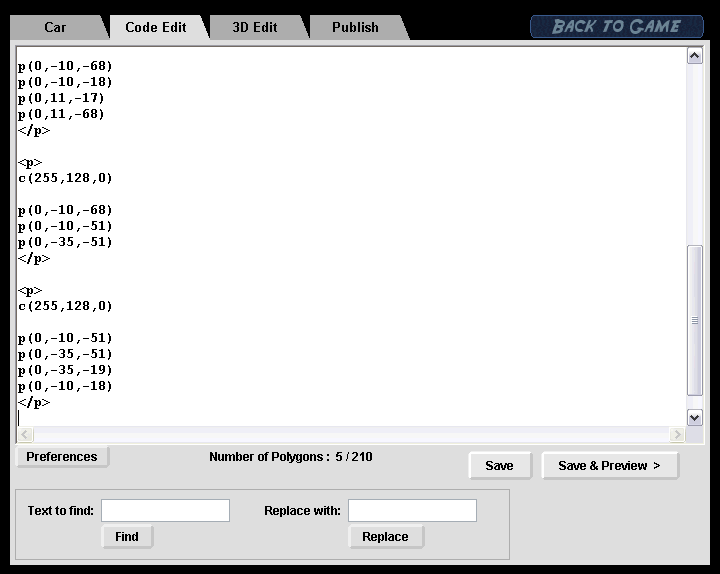The image size is (720, 574).
Task: Open Preferences
Action: click(x=62, y=457)
